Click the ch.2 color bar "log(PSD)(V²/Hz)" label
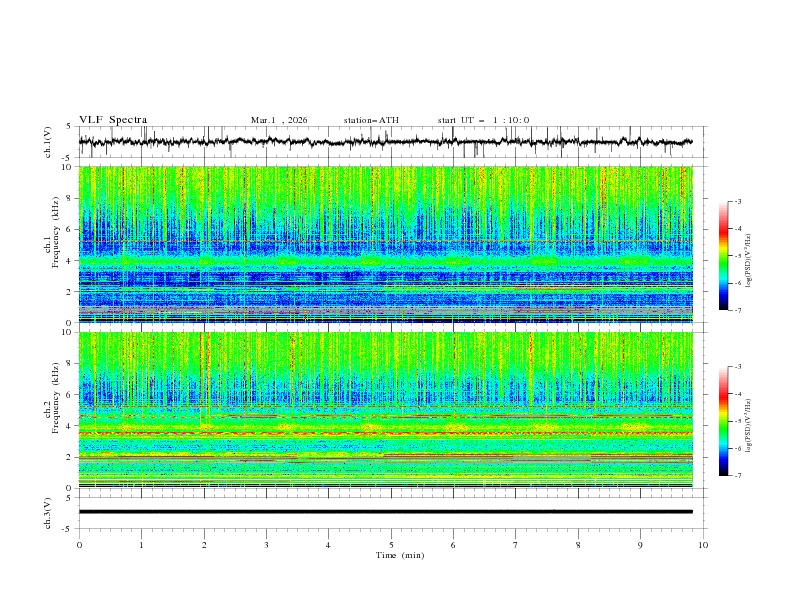This screenshot has height=612, width=792. (748, 426)
